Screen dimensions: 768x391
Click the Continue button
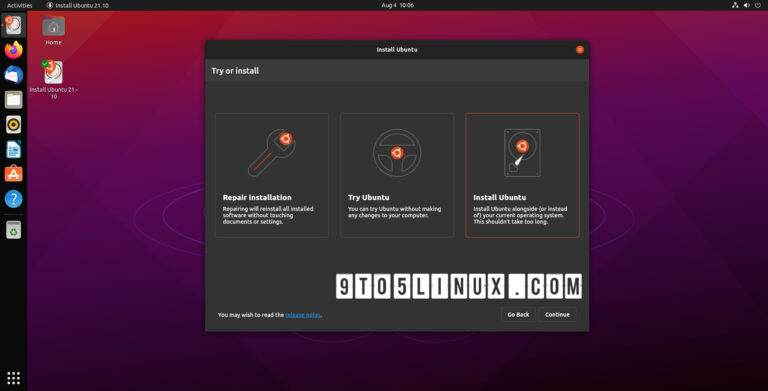(557, 315)
